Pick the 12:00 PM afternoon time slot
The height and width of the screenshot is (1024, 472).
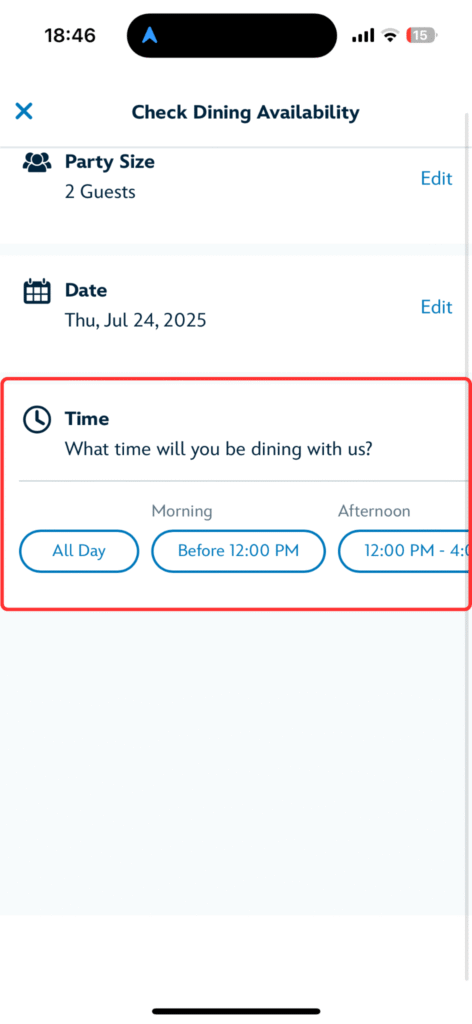(404, 551)
